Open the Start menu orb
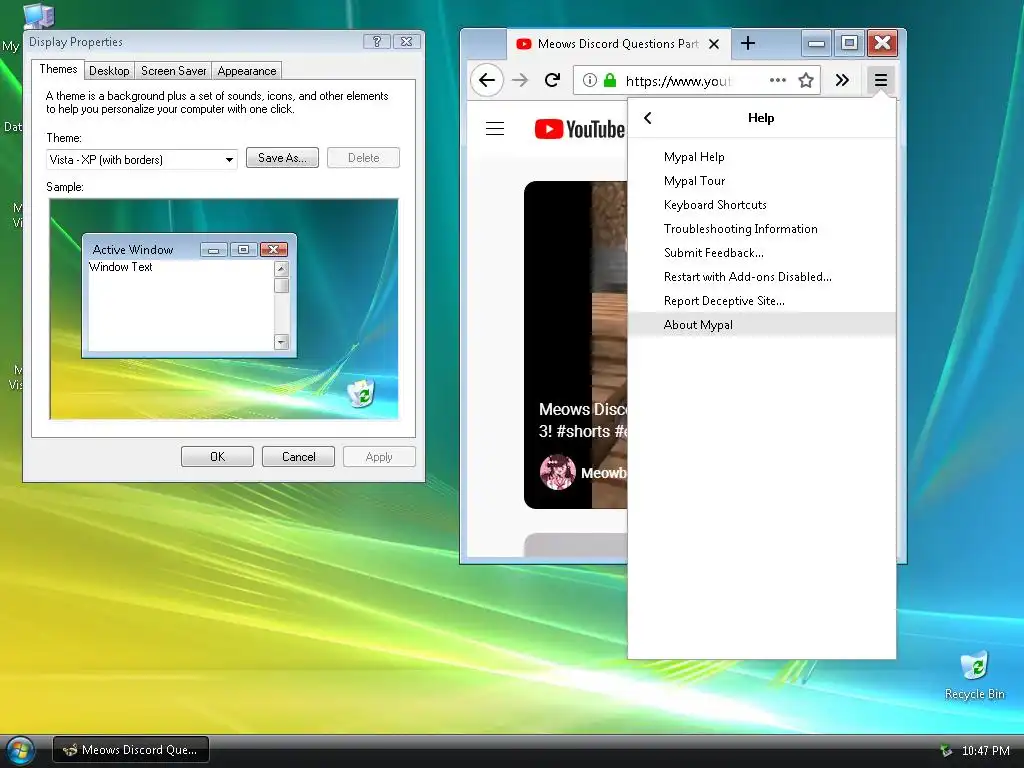The height and width of the screenshot is (768, 1024). tap(19, 751)
